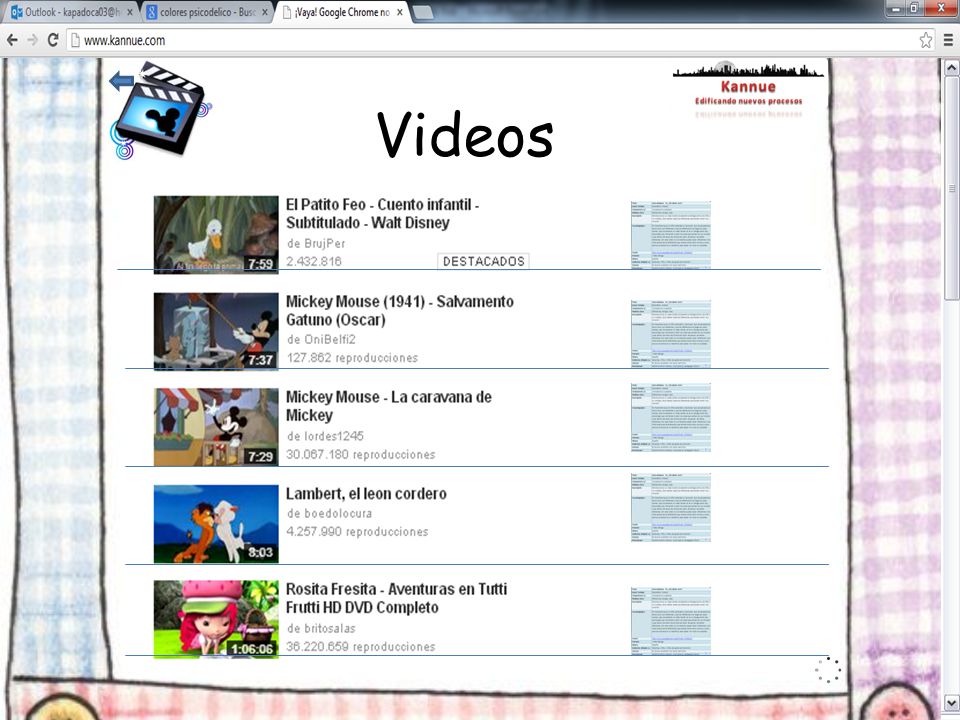Screen dimensions: 960x720
Task: Restore down the Chrome window
Action: (914, 8)
